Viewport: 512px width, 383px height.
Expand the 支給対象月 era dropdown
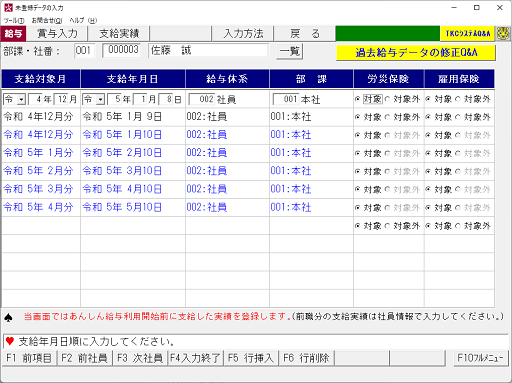[21, 99]
